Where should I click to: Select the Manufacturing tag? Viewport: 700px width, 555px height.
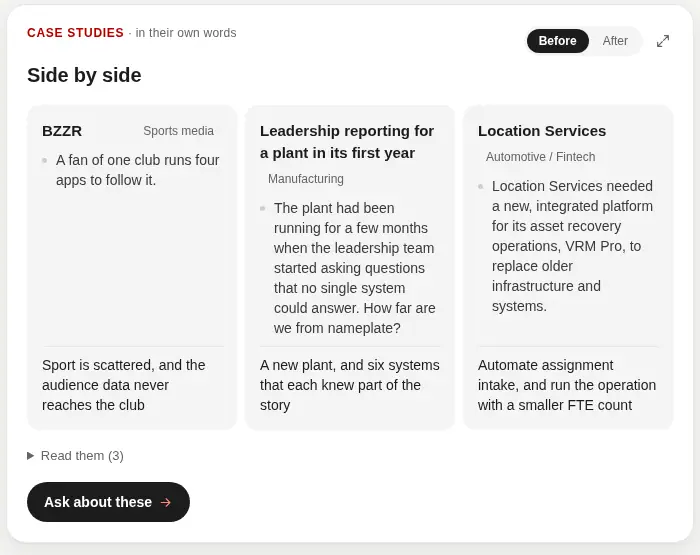click(x=306, y=179)
